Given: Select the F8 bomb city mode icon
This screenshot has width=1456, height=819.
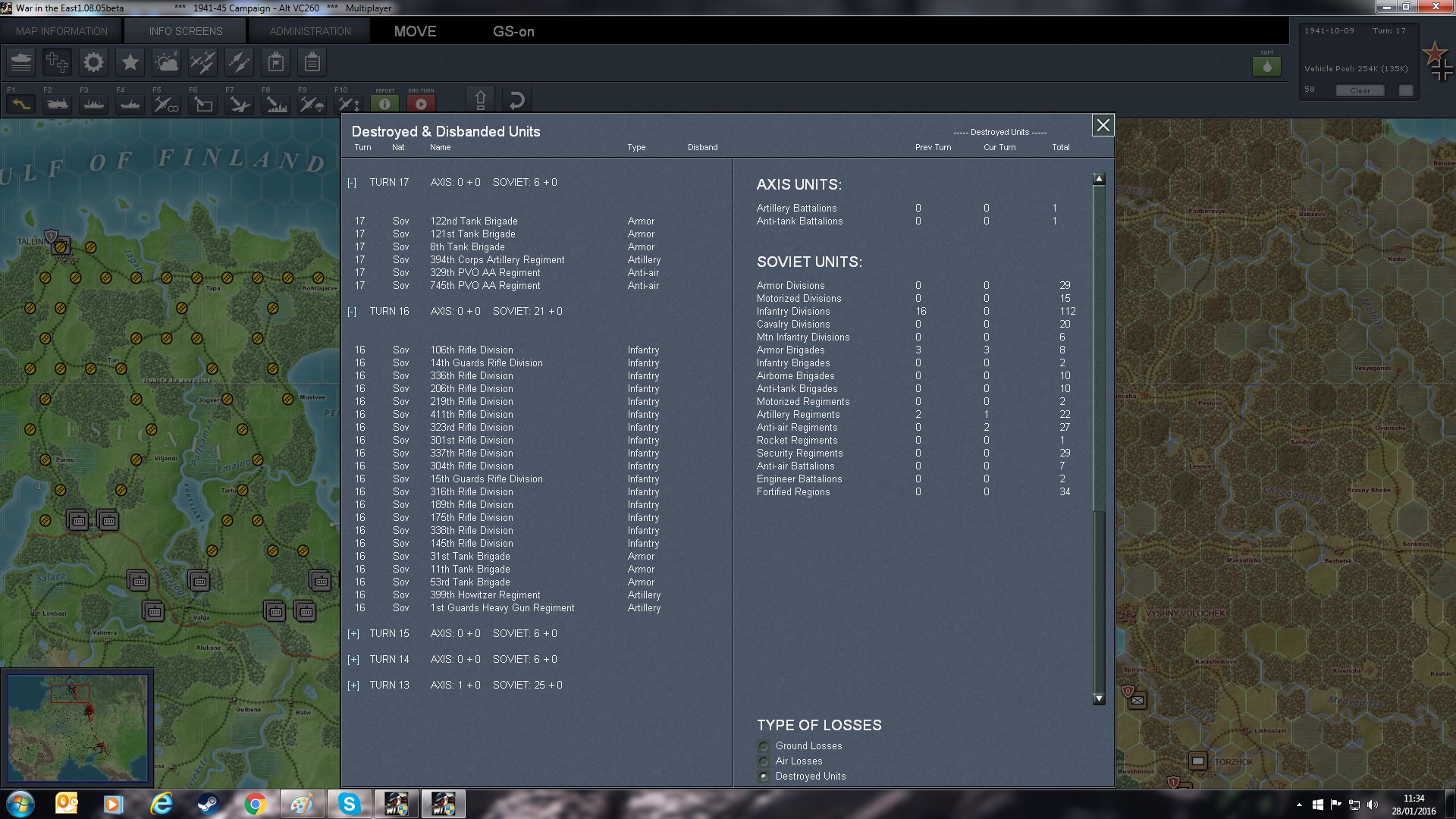Looking at the screenshot, I should pos(275,104).
